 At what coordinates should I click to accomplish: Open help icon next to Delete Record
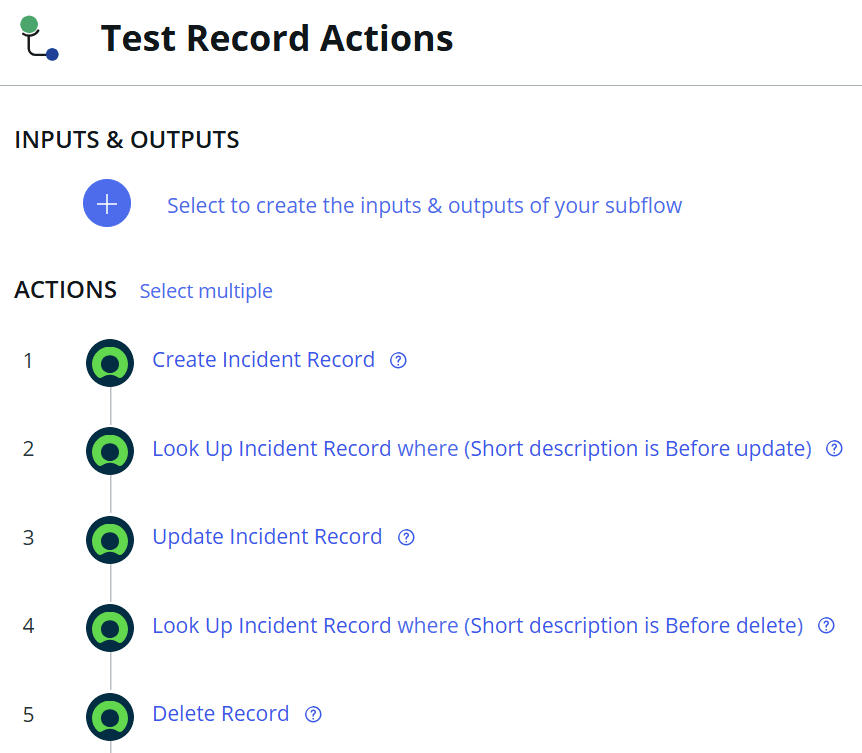[x=313, y=715]
